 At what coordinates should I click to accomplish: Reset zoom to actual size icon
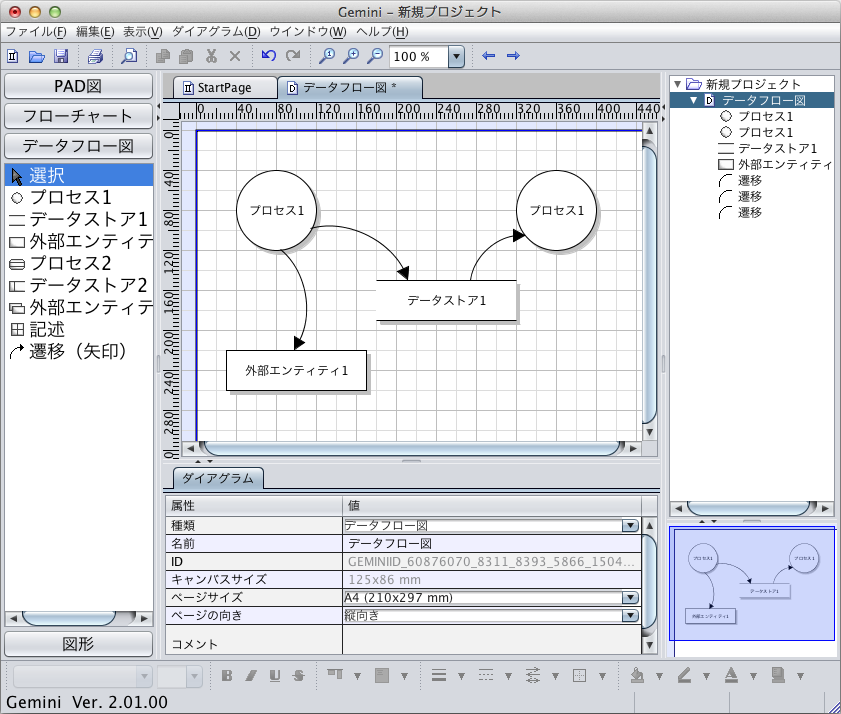[327, 56]
